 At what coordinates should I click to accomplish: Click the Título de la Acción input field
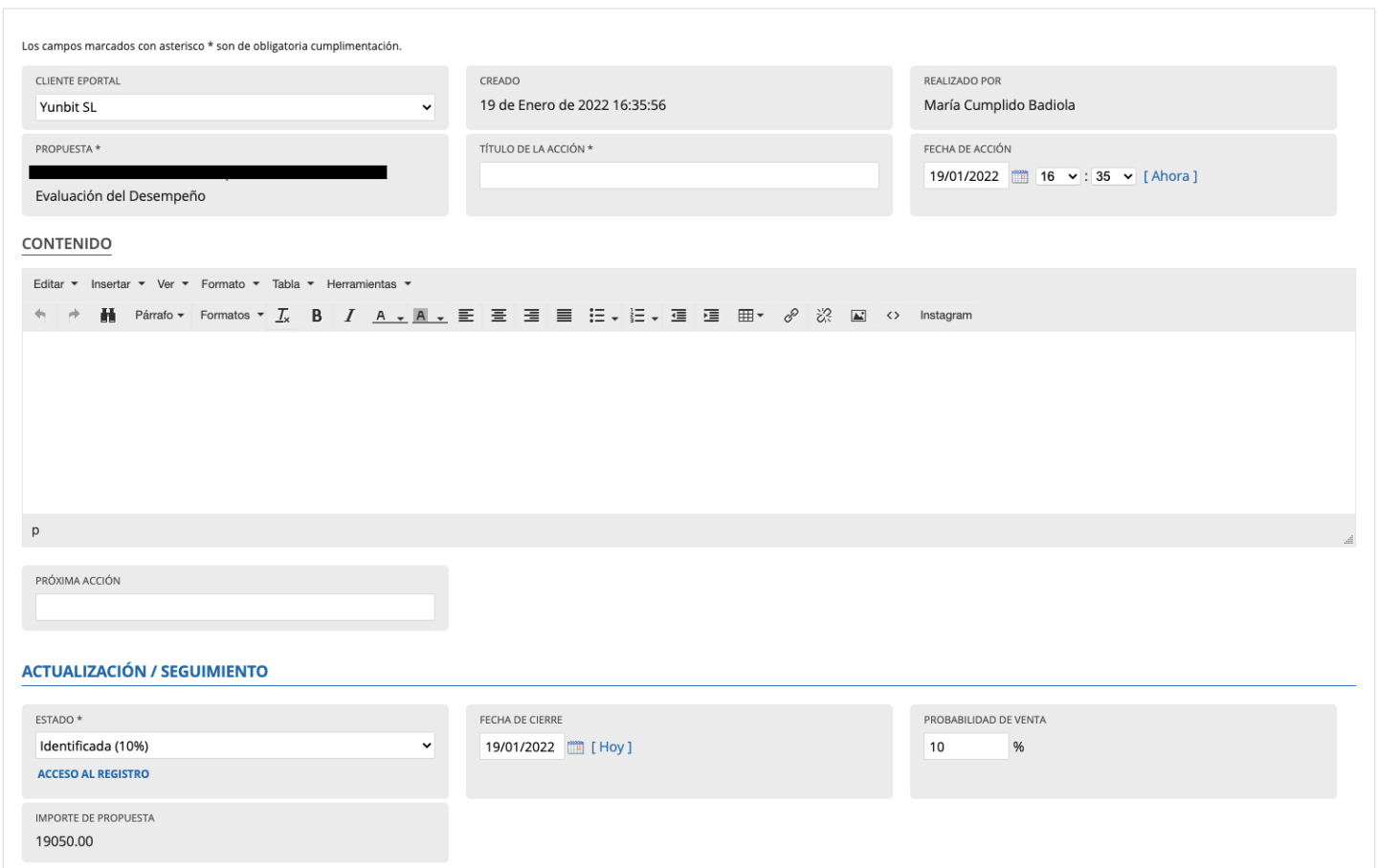[x=678, y=175]
